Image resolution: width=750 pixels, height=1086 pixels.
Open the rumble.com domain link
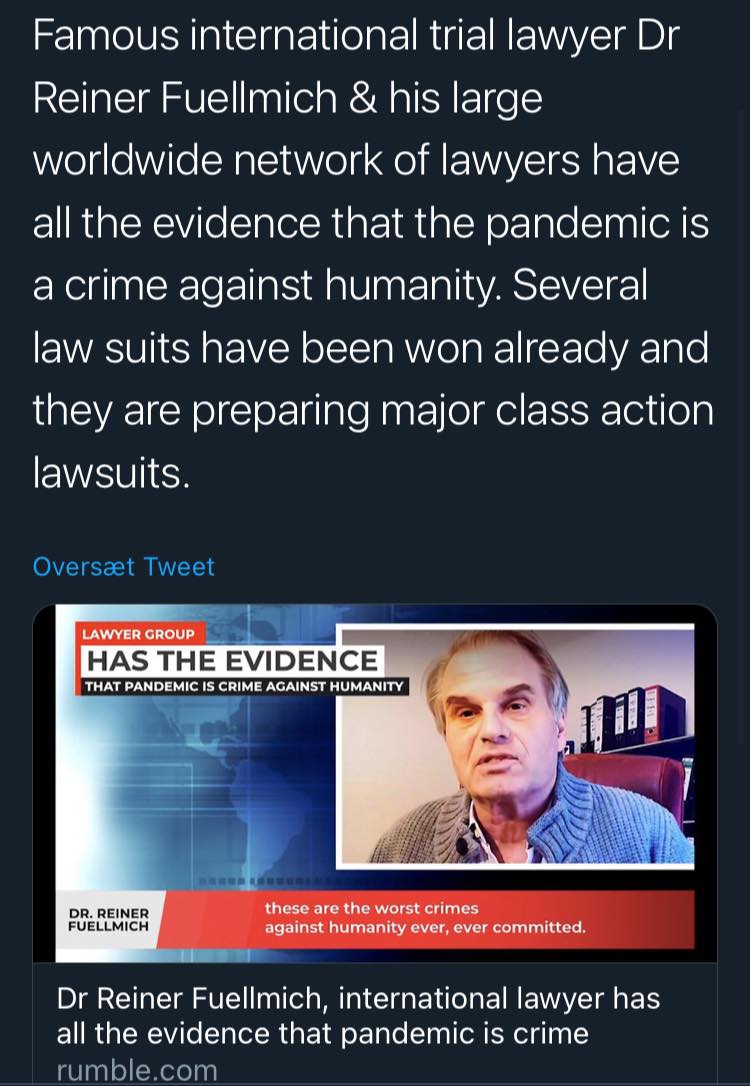pos(137,1070)
